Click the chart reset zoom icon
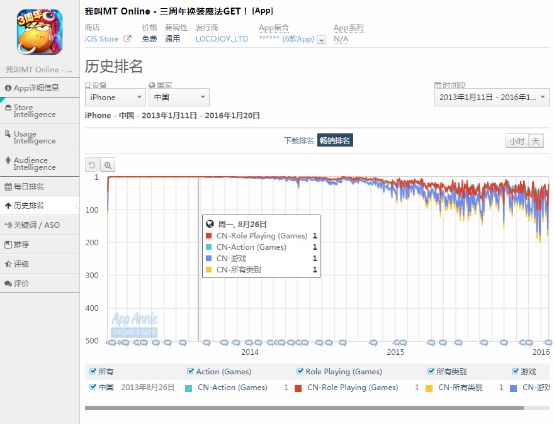The height and width of the screenshot is (425, 554). tap(92, 165)
